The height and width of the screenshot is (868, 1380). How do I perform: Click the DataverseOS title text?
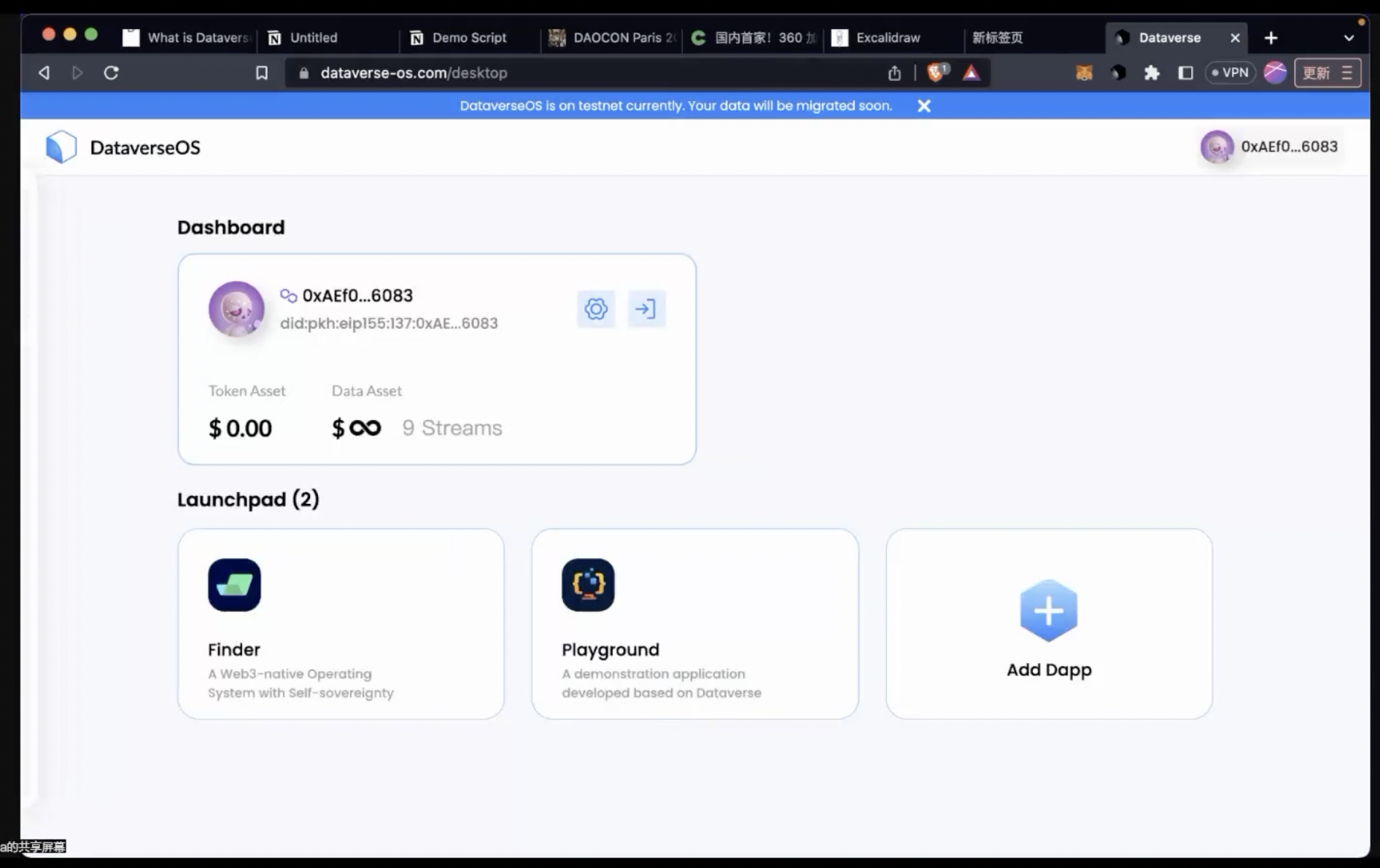click(145, 147)
